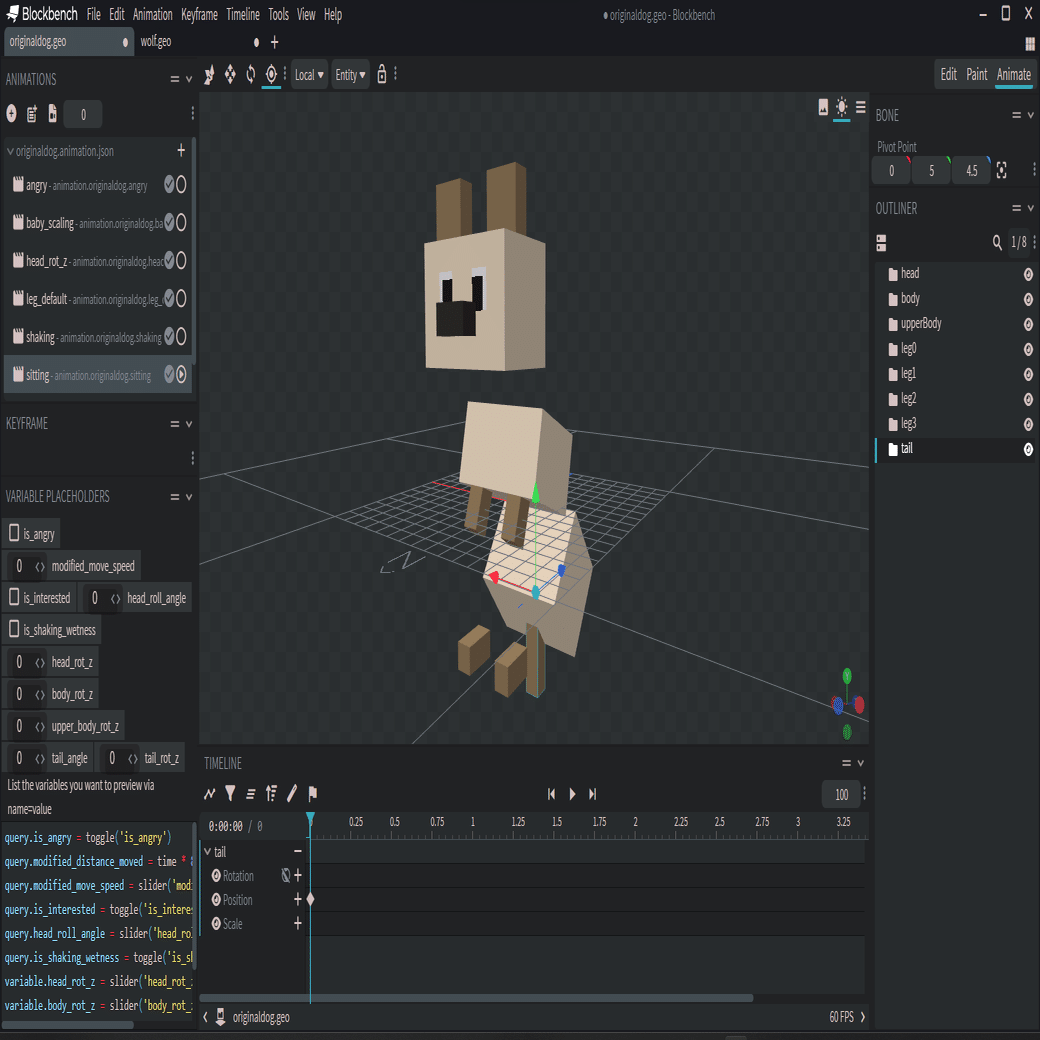Screen dimensions: 1040x1040
Task: Click the timeline speed field showing 100
Action: coord(842,794)
